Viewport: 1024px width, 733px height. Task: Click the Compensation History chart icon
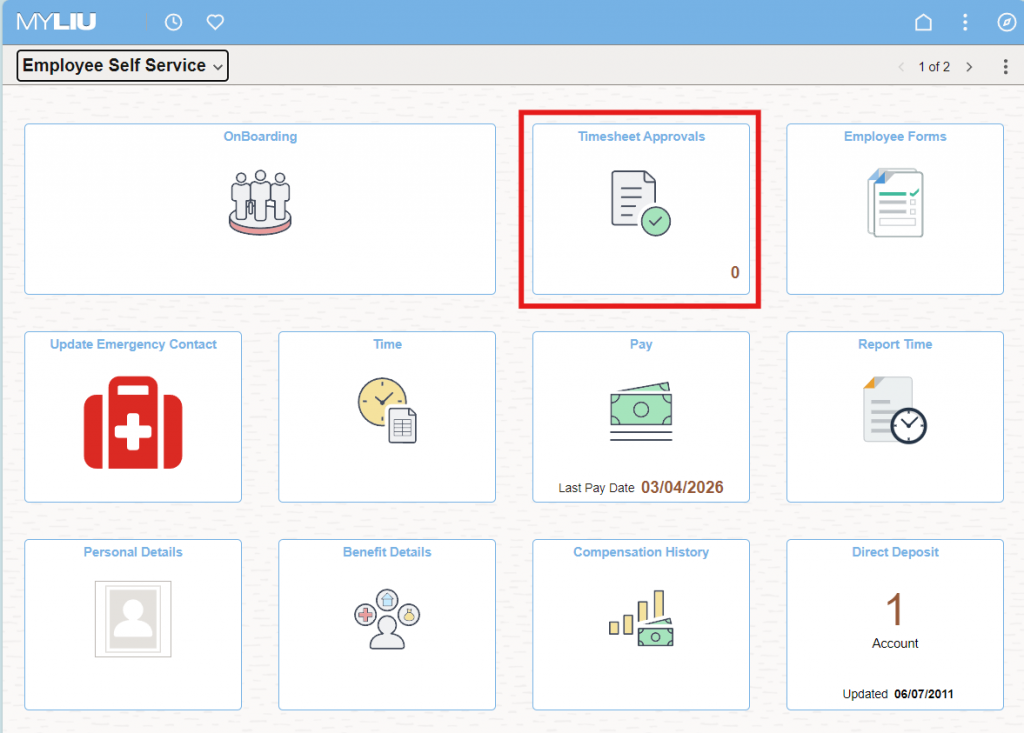(641, 619)
